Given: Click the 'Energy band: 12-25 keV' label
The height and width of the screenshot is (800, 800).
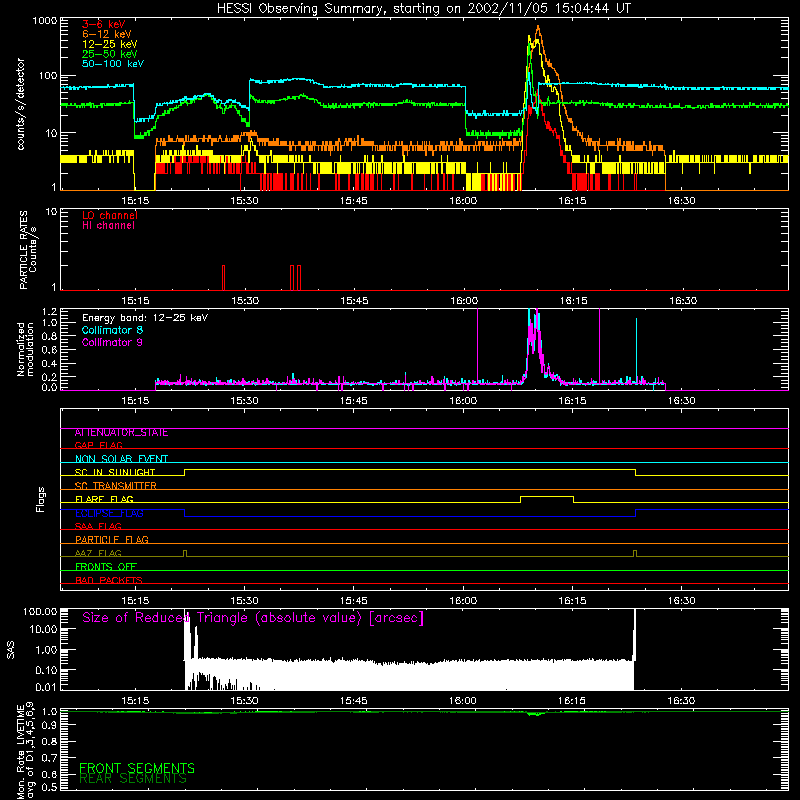Looking at the screenshot, I should [145, 318].
